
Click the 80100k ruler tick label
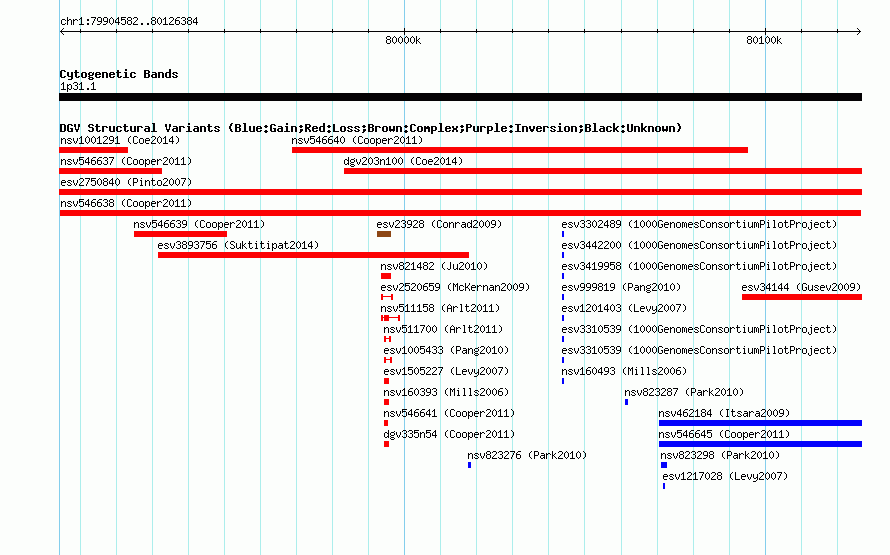coord(764,40)
